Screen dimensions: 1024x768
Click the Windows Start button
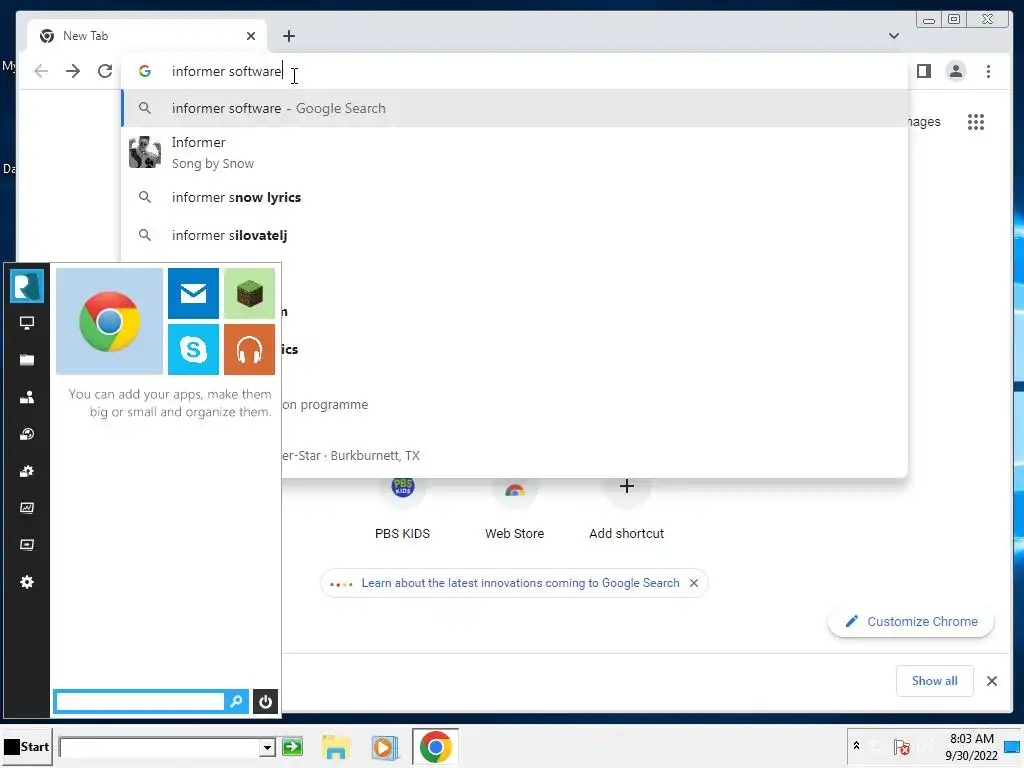(x=27, y=746)
